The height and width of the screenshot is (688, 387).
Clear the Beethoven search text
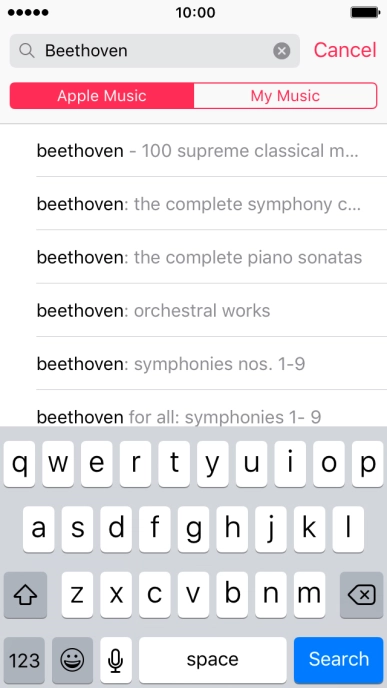(282, 51)
